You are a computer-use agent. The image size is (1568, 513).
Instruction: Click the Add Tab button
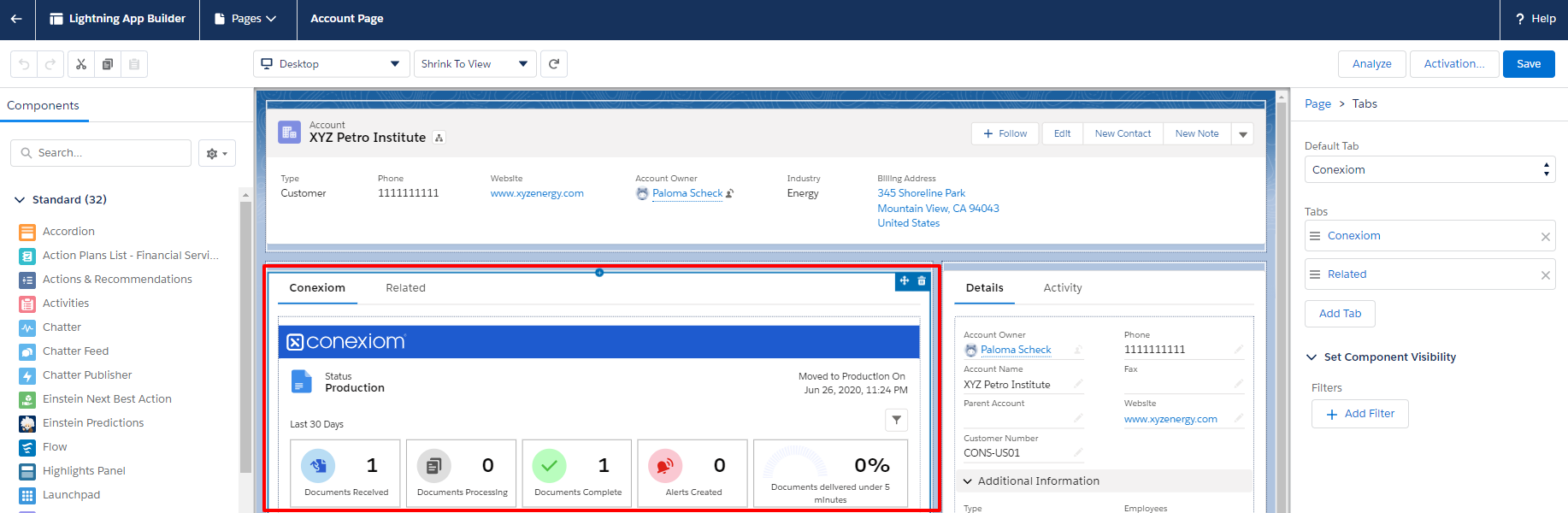pyautogui.click(x=1339, y=314)
